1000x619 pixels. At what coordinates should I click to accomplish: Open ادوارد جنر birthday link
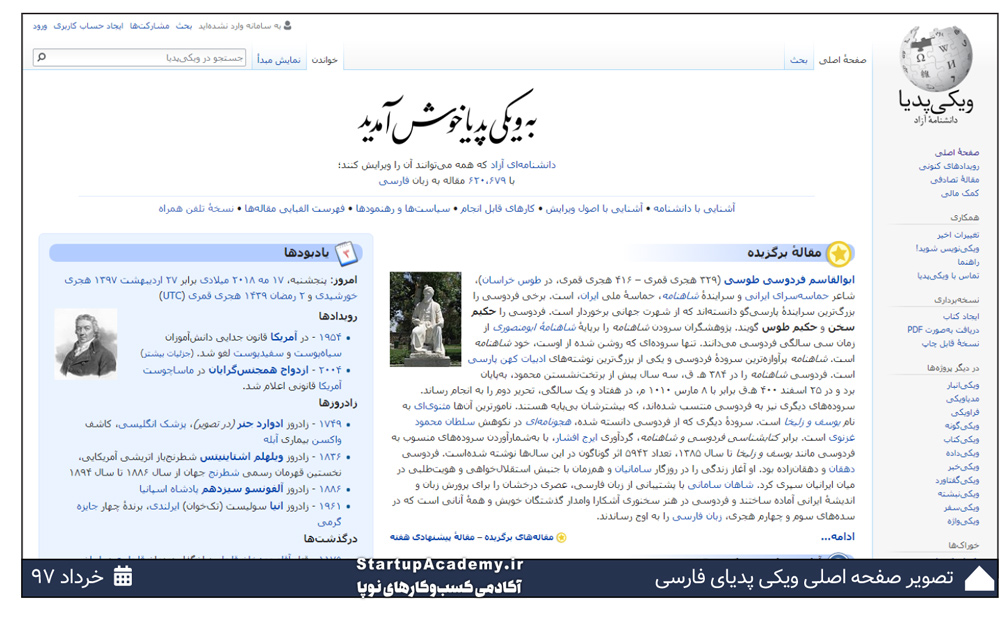[x=260, y=424]
